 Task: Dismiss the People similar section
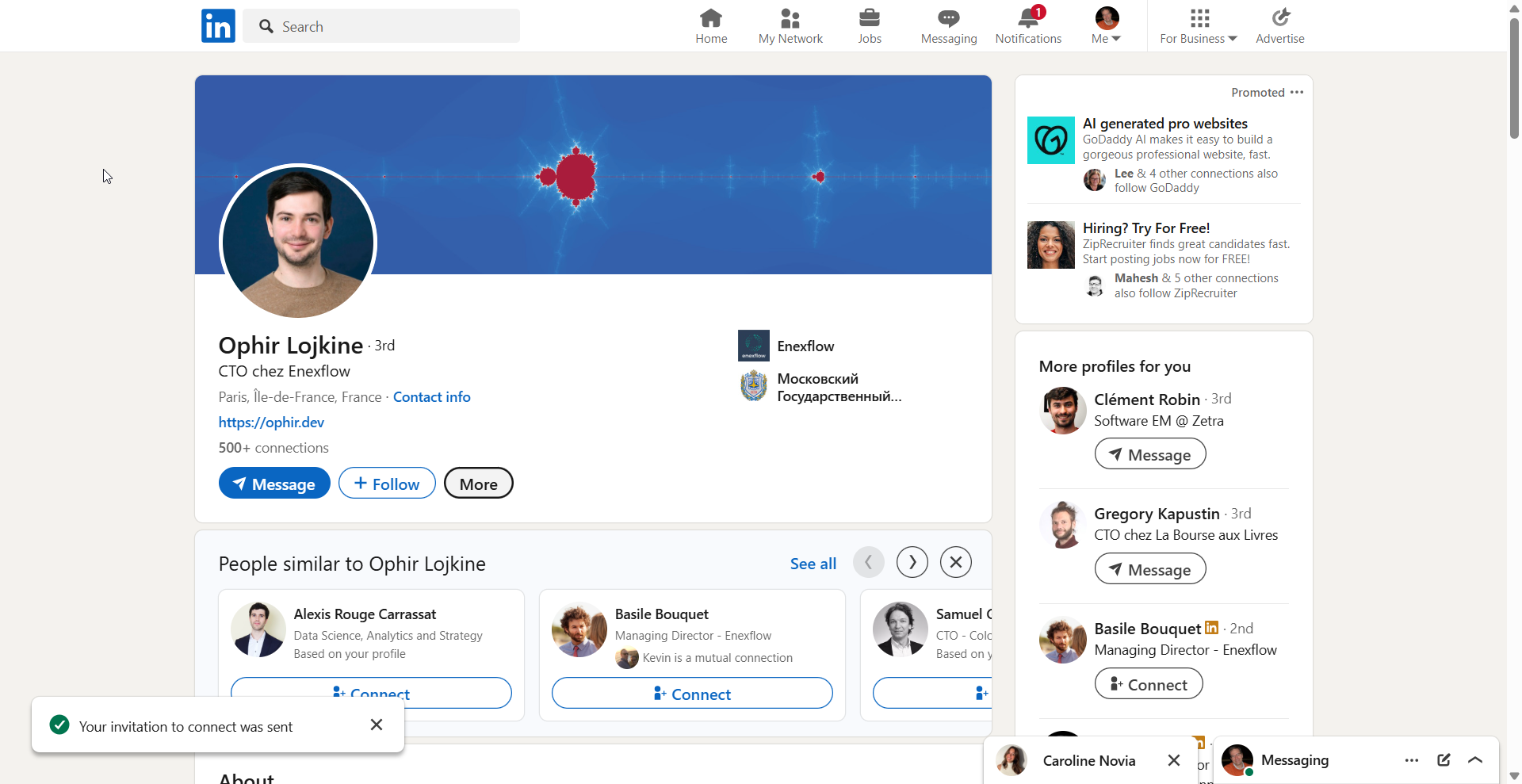[x=956, y=562]
